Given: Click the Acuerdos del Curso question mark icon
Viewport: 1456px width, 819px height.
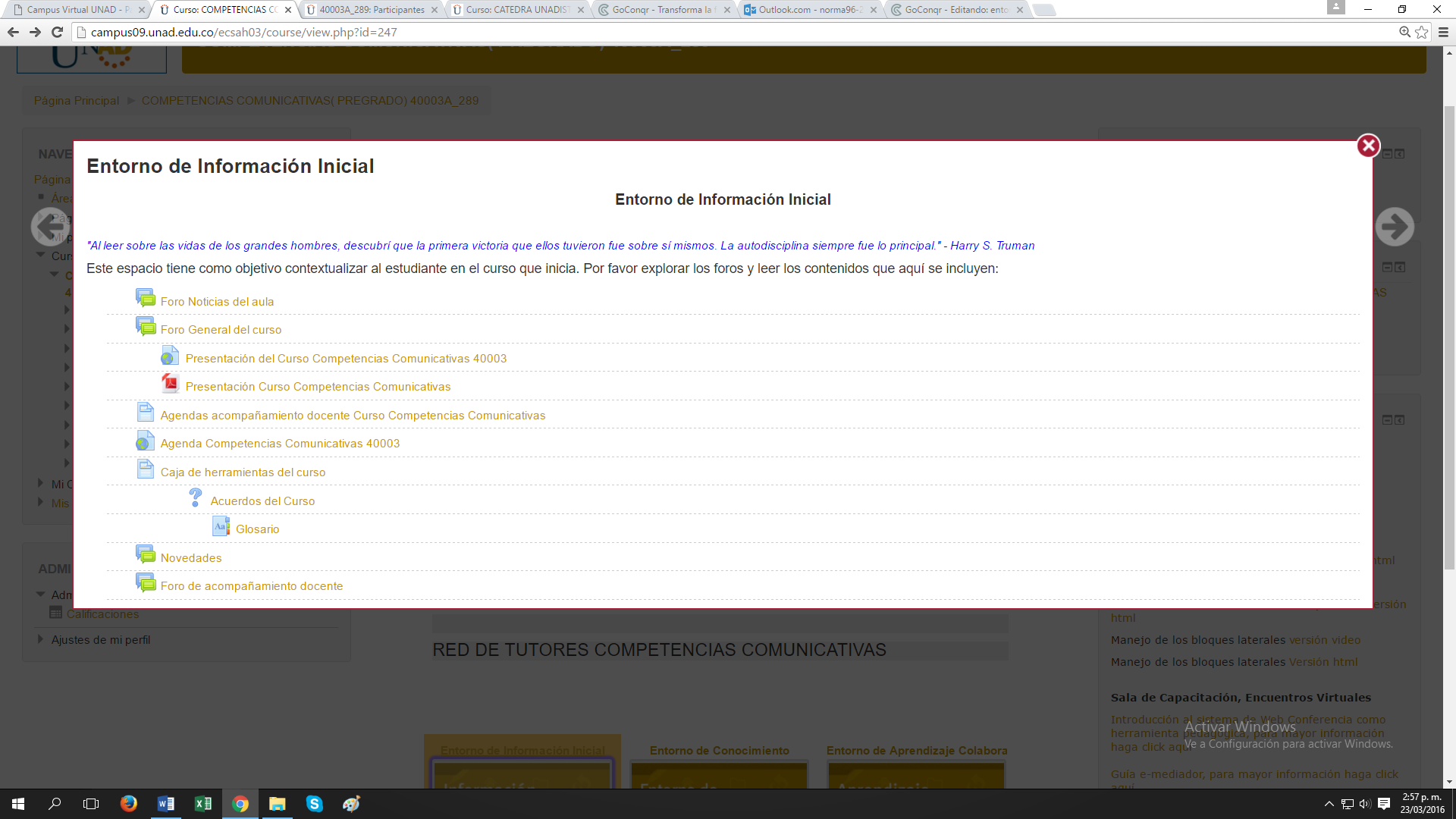Looking at the screenshot, I should pyautogui.click(x=195, y=497).
